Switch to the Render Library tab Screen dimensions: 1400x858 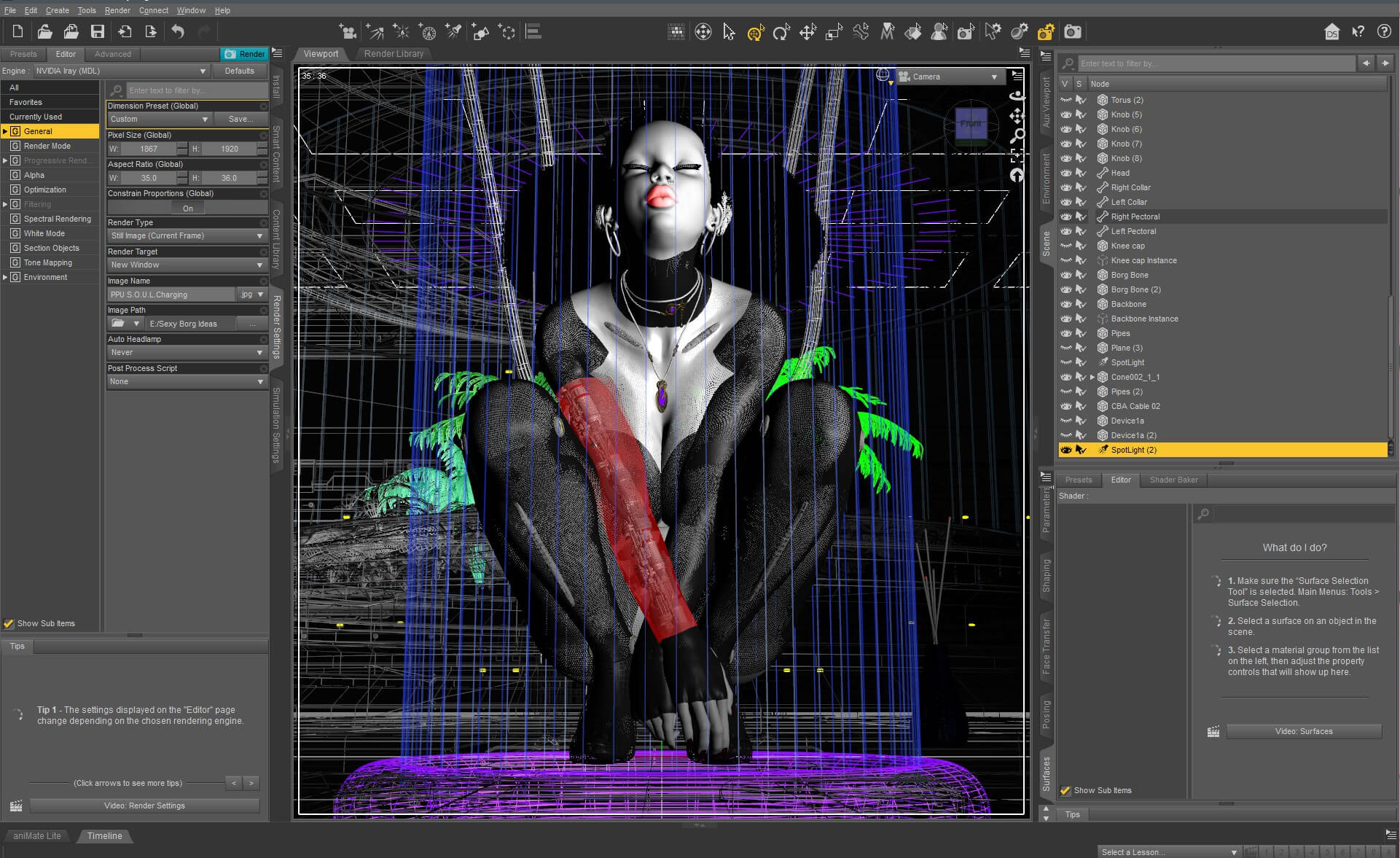point(394,54)
